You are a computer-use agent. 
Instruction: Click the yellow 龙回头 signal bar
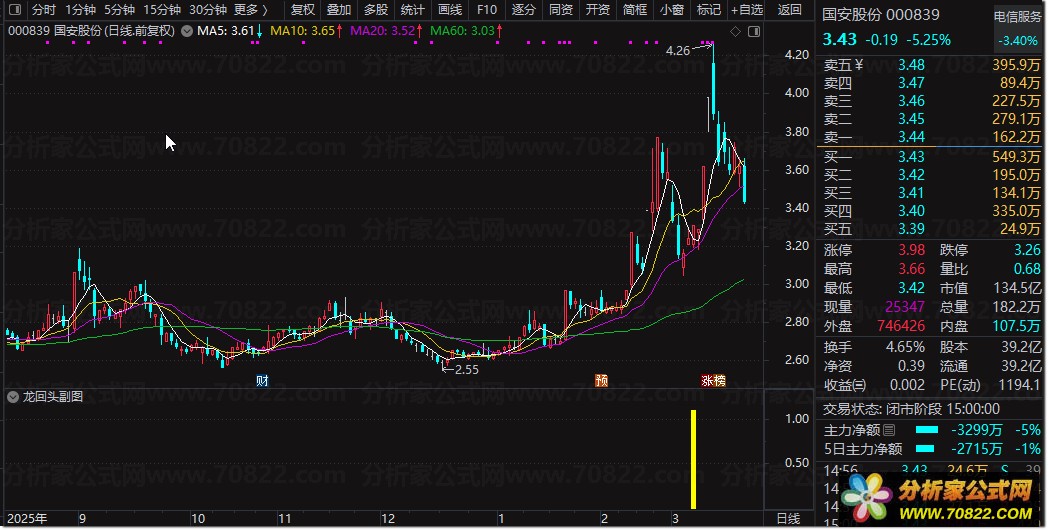click(692, 459)
